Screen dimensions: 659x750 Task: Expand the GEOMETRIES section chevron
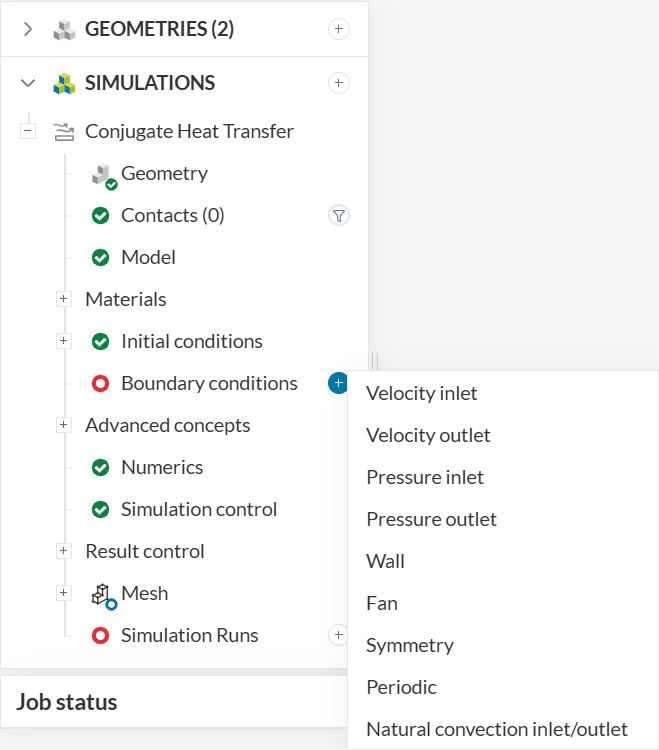(28, 29)
